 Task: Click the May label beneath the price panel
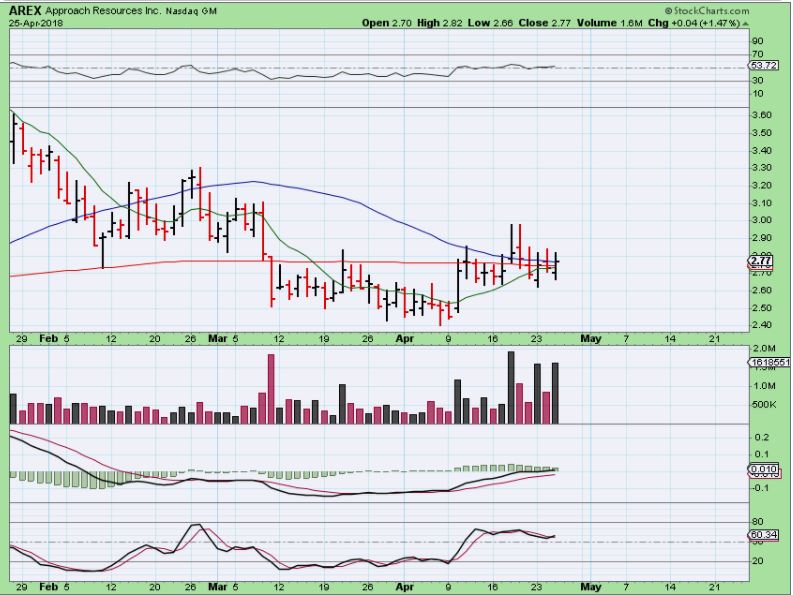590,339
